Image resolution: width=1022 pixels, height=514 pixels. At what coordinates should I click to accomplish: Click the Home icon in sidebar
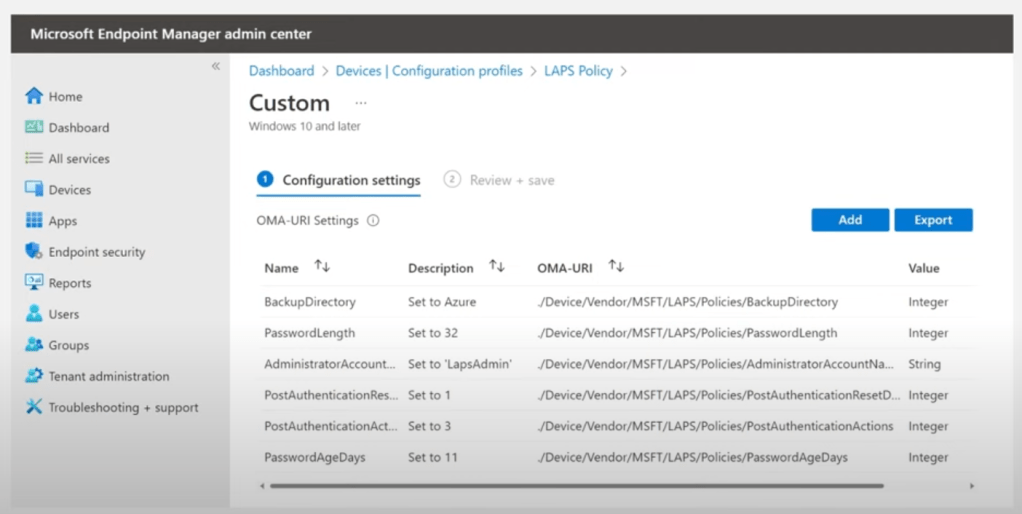[34, 96]
